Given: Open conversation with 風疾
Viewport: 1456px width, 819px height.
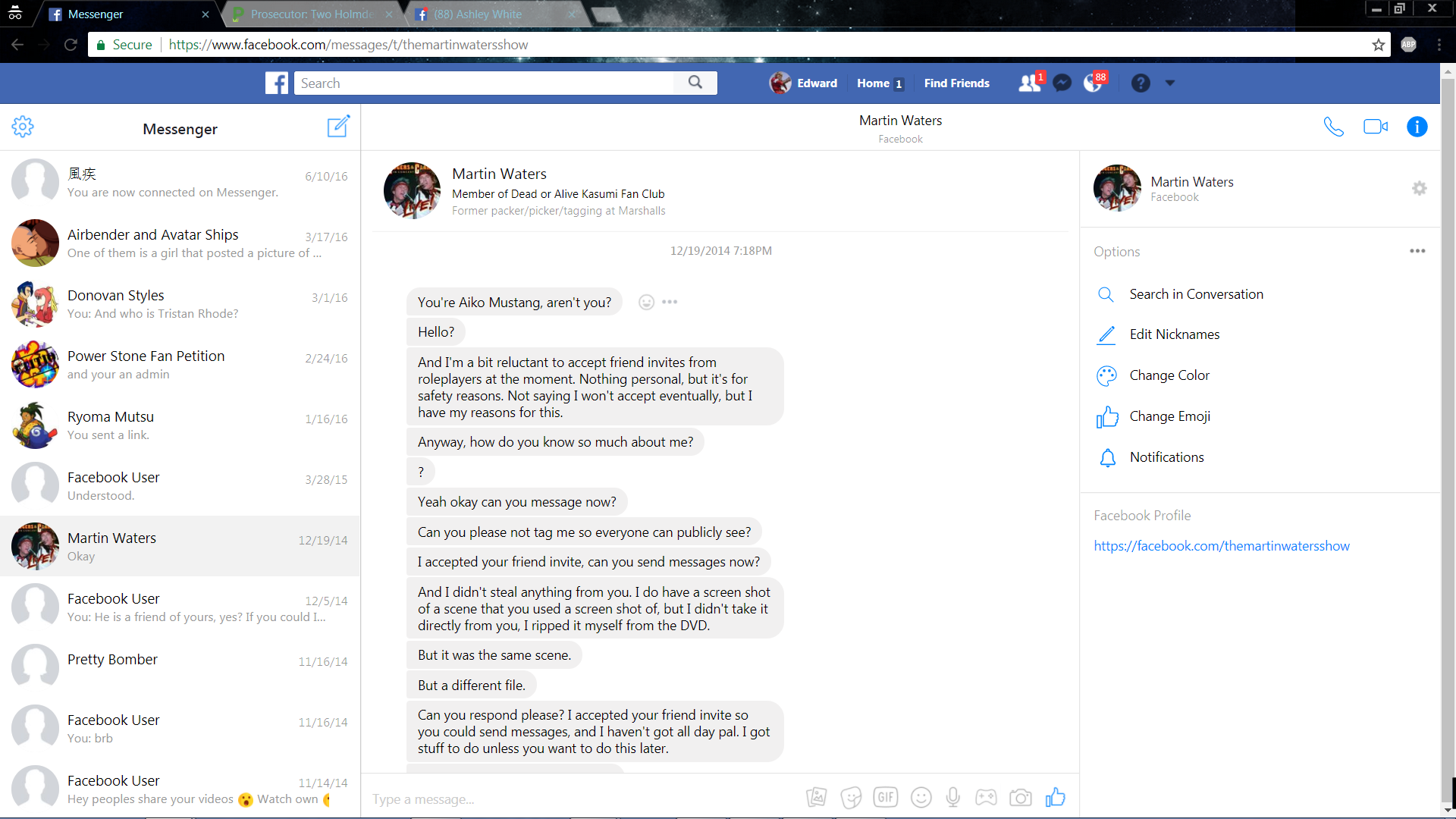Looking at the screenshot, I should (x=180, y=183).
